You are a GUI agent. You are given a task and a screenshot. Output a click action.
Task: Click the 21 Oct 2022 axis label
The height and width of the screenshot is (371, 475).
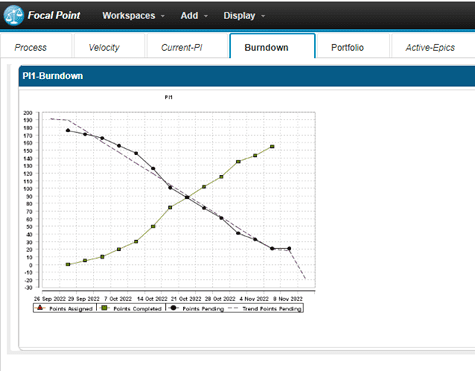186,299
